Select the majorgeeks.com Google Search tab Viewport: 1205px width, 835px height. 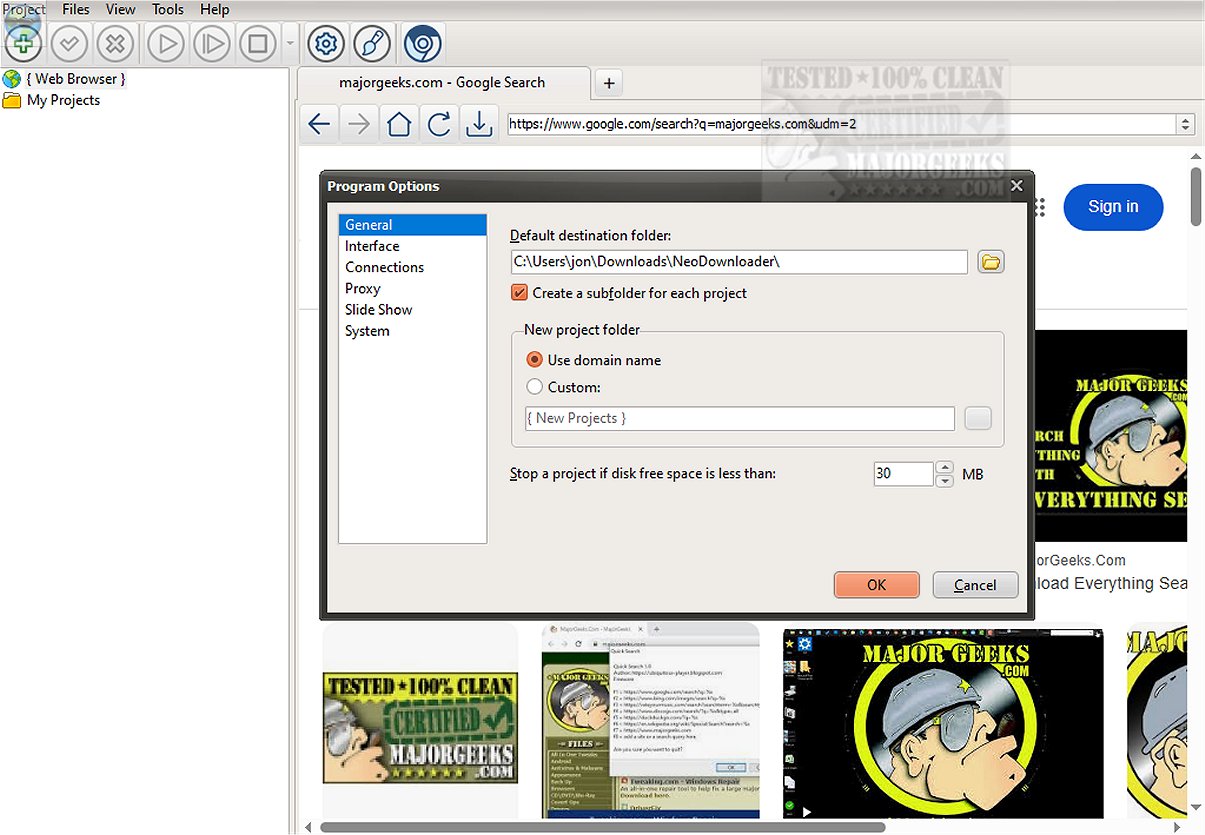[445, 82]
